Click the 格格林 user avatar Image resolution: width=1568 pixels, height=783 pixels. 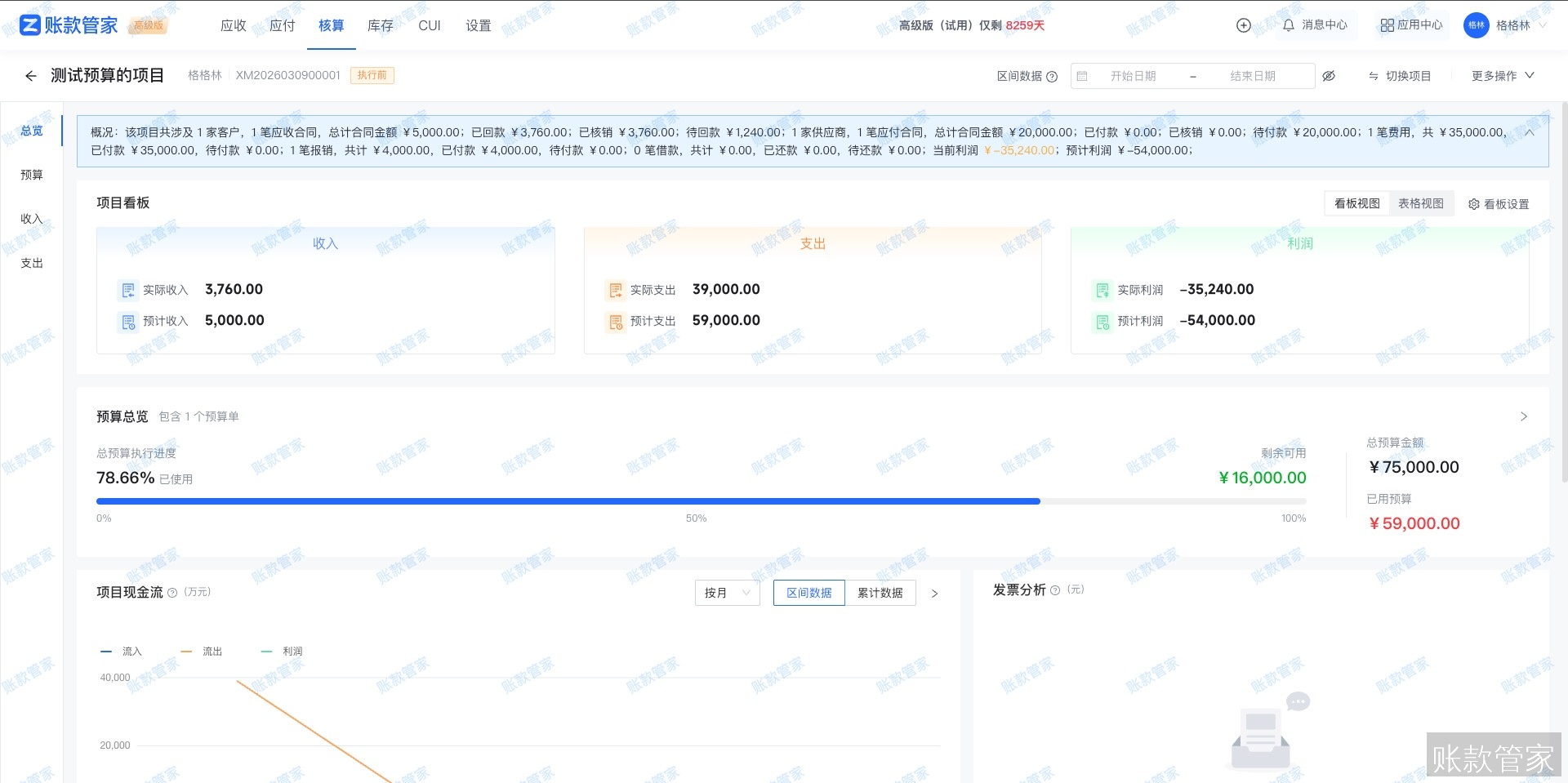point(1477,25)
